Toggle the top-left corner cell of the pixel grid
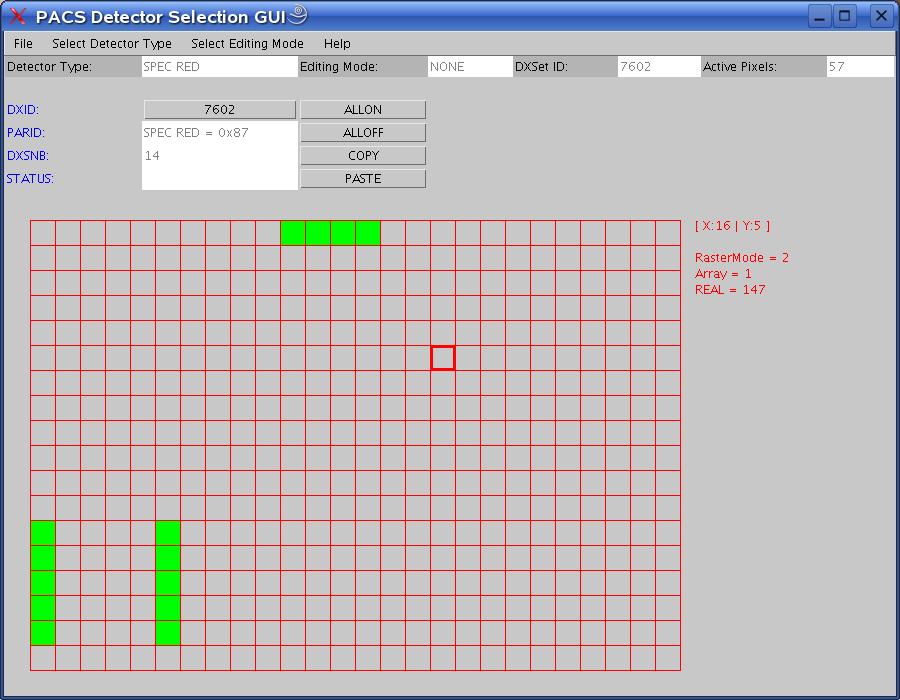 43,233
